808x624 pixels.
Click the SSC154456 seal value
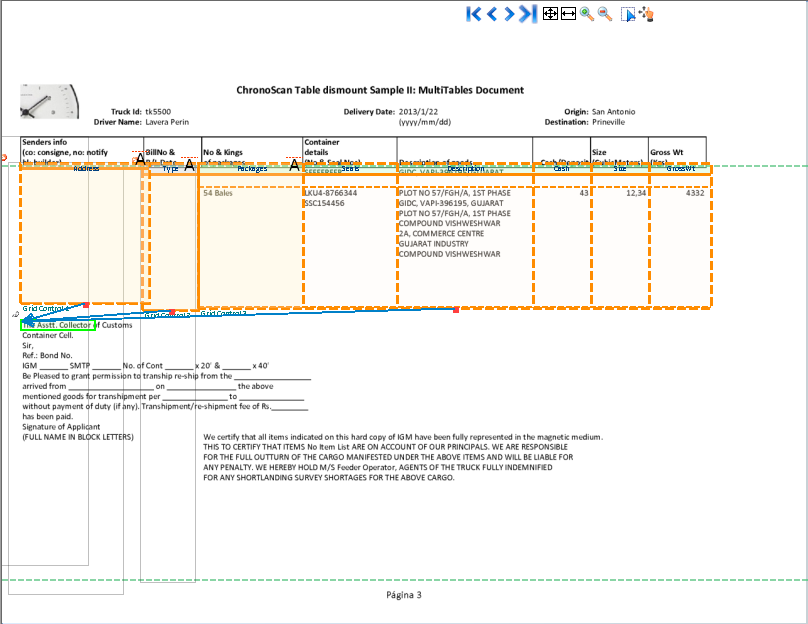tap(325, 203)
